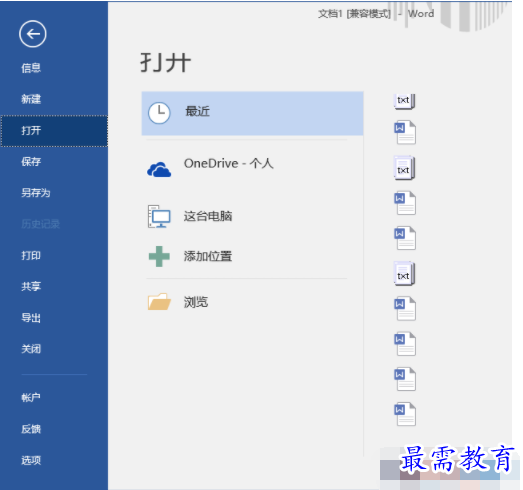Open the fourth recent file, a Word document

tap(405, 203)
